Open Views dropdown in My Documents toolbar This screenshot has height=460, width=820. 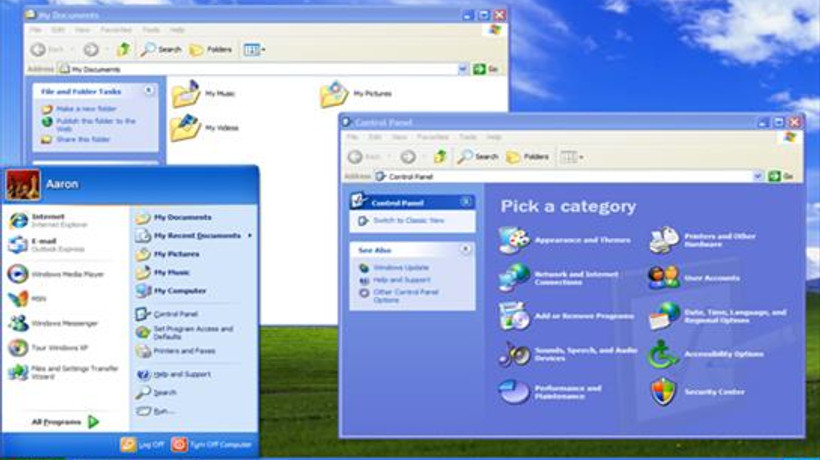(x=254, y=50)
